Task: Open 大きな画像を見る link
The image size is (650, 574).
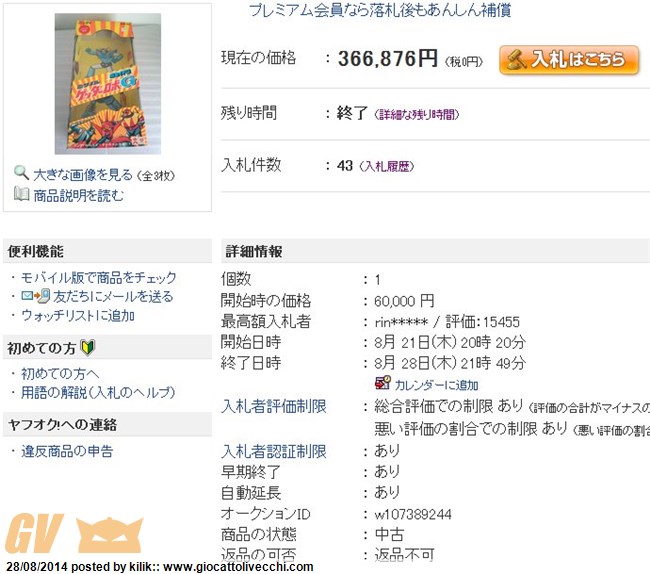Action: point(83,175)
